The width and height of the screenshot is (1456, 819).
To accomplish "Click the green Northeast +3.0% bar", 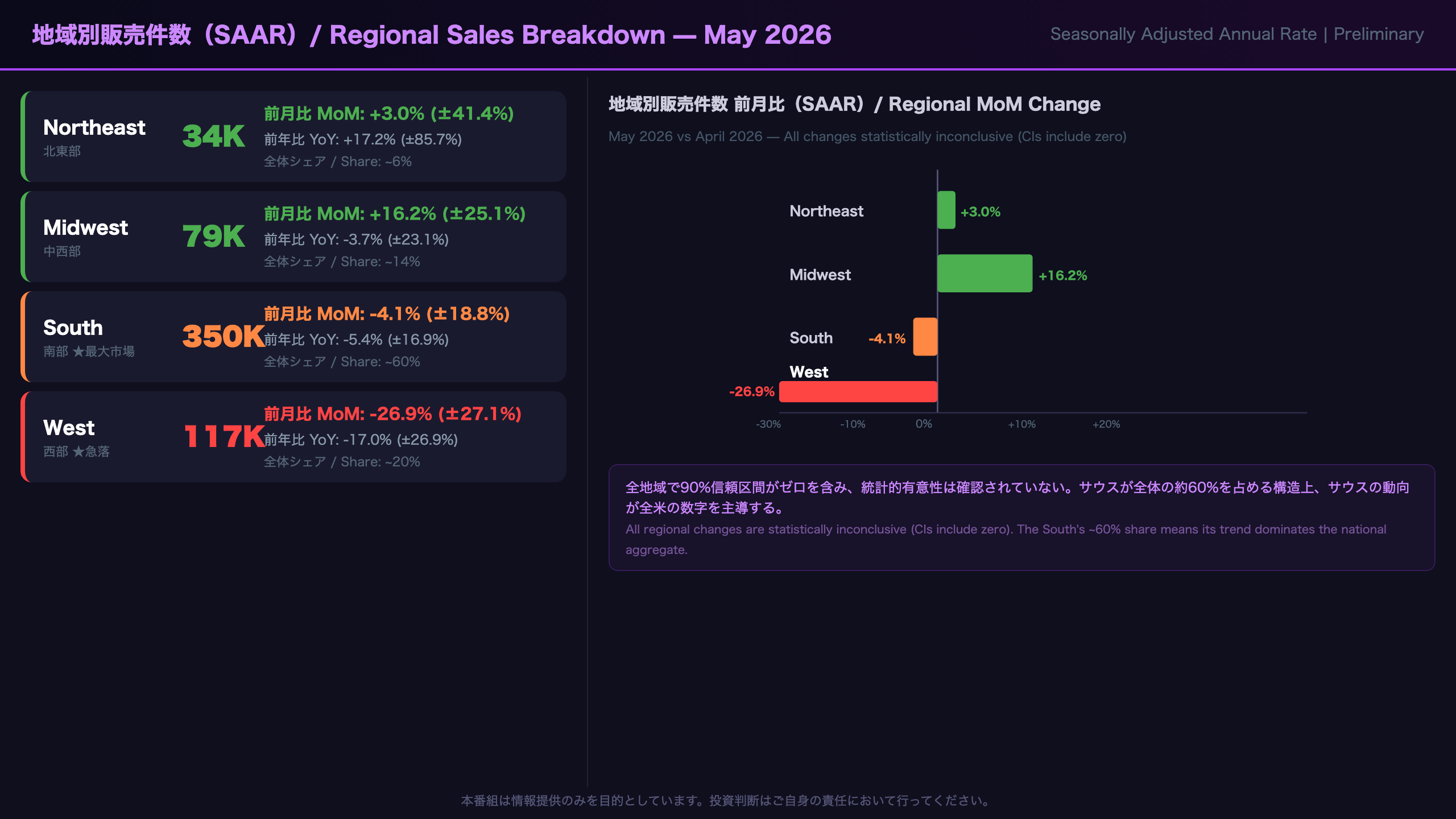I will tap(946, 210).
